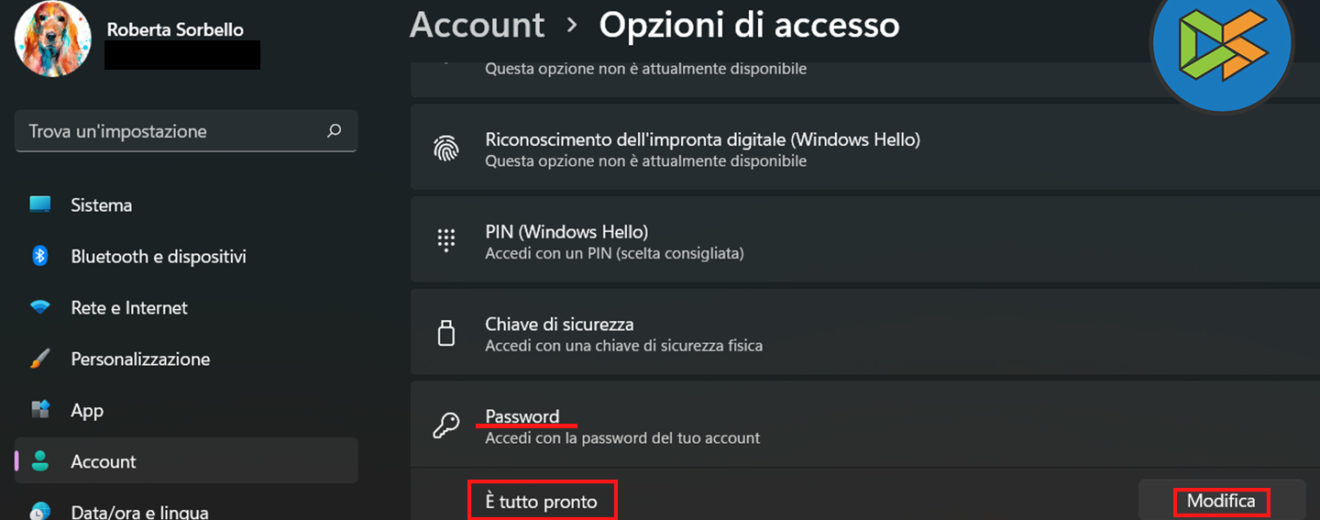Click the Account person icon in sidebar
Image resolution: width=1320 pixels, height=520 pixels.
(x=40, y=461)
